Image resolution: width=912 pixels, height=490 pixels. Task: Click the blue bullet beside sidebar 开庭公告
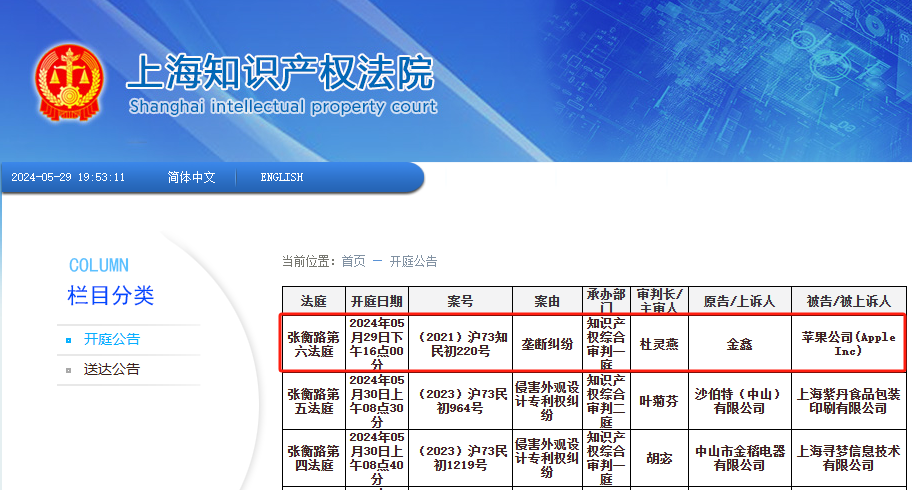68,340
